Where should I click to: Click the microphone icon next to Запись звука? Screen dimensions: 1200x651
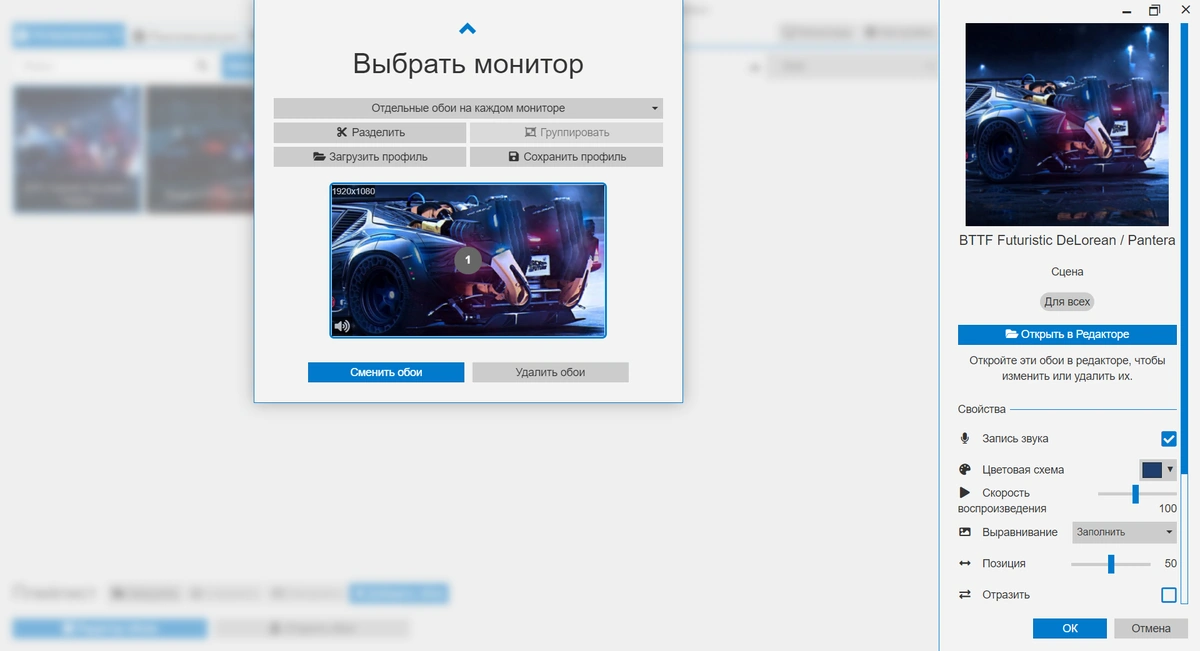965,439
